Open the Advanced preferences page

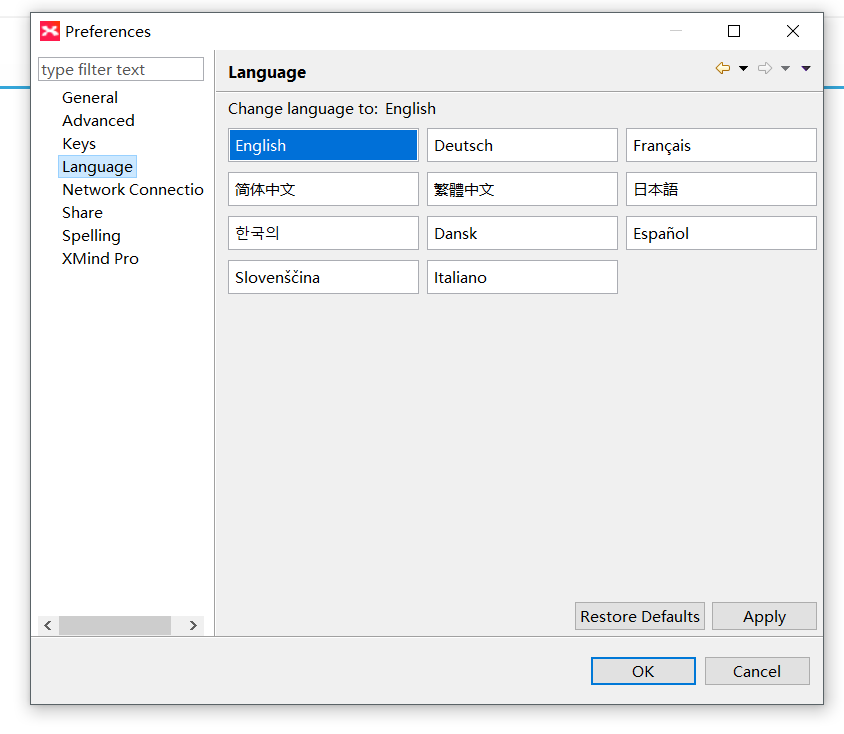click(99, 121)
